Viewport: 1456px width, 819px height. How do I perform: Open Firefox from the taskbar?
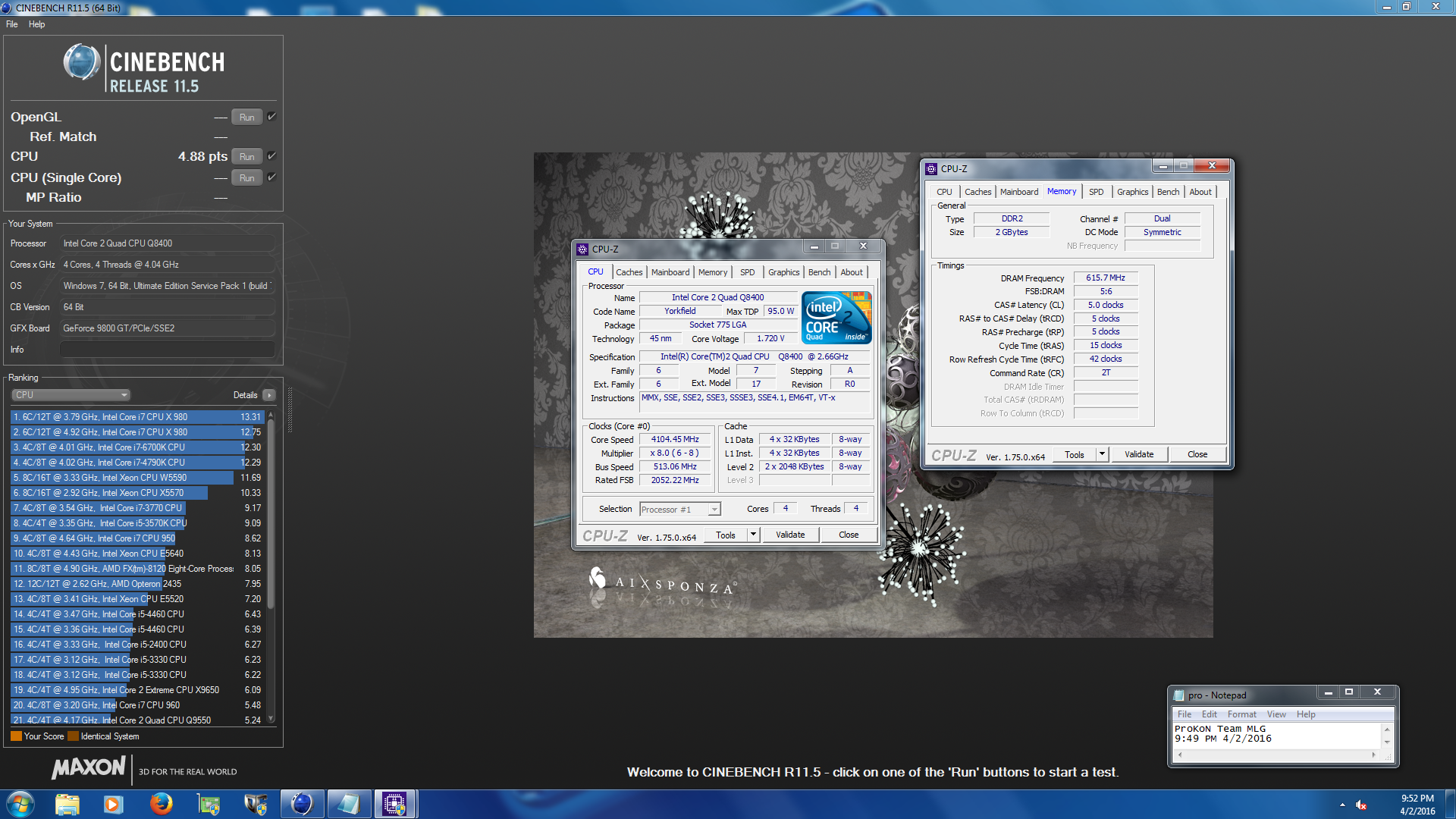(x=161, y=804)
